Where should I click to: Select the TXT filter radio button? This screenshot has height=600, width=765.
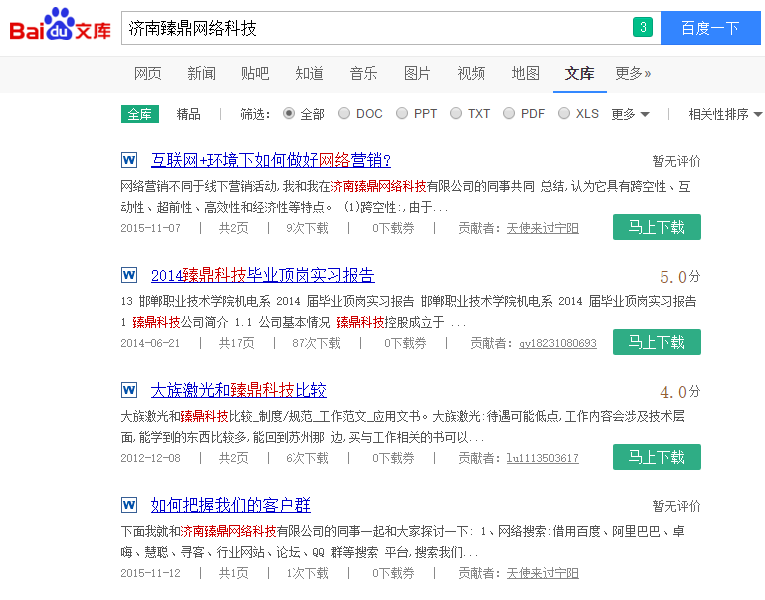tap(456, 114)
